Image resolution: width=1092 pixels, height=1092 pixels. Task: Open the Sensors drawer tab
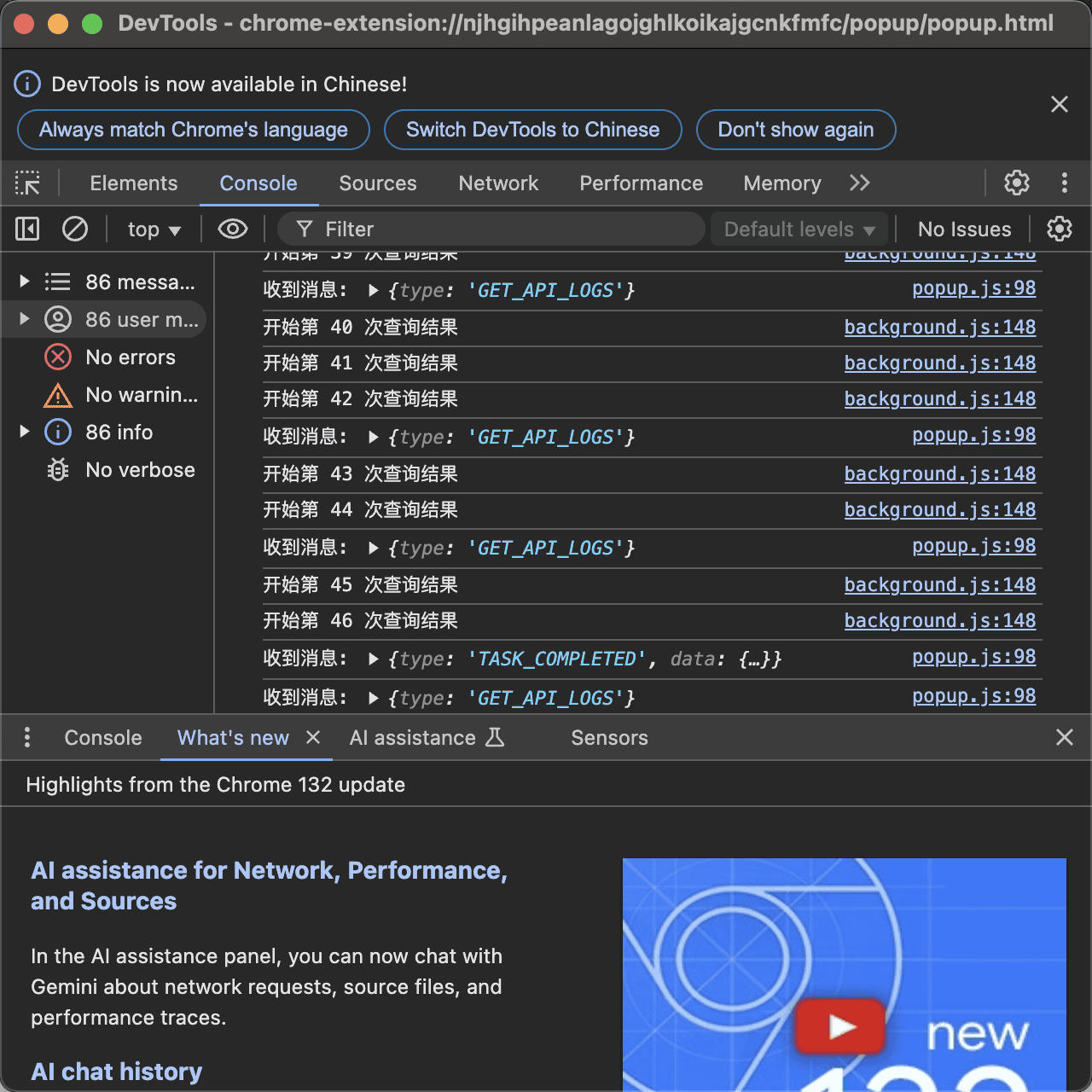point(609,738)
